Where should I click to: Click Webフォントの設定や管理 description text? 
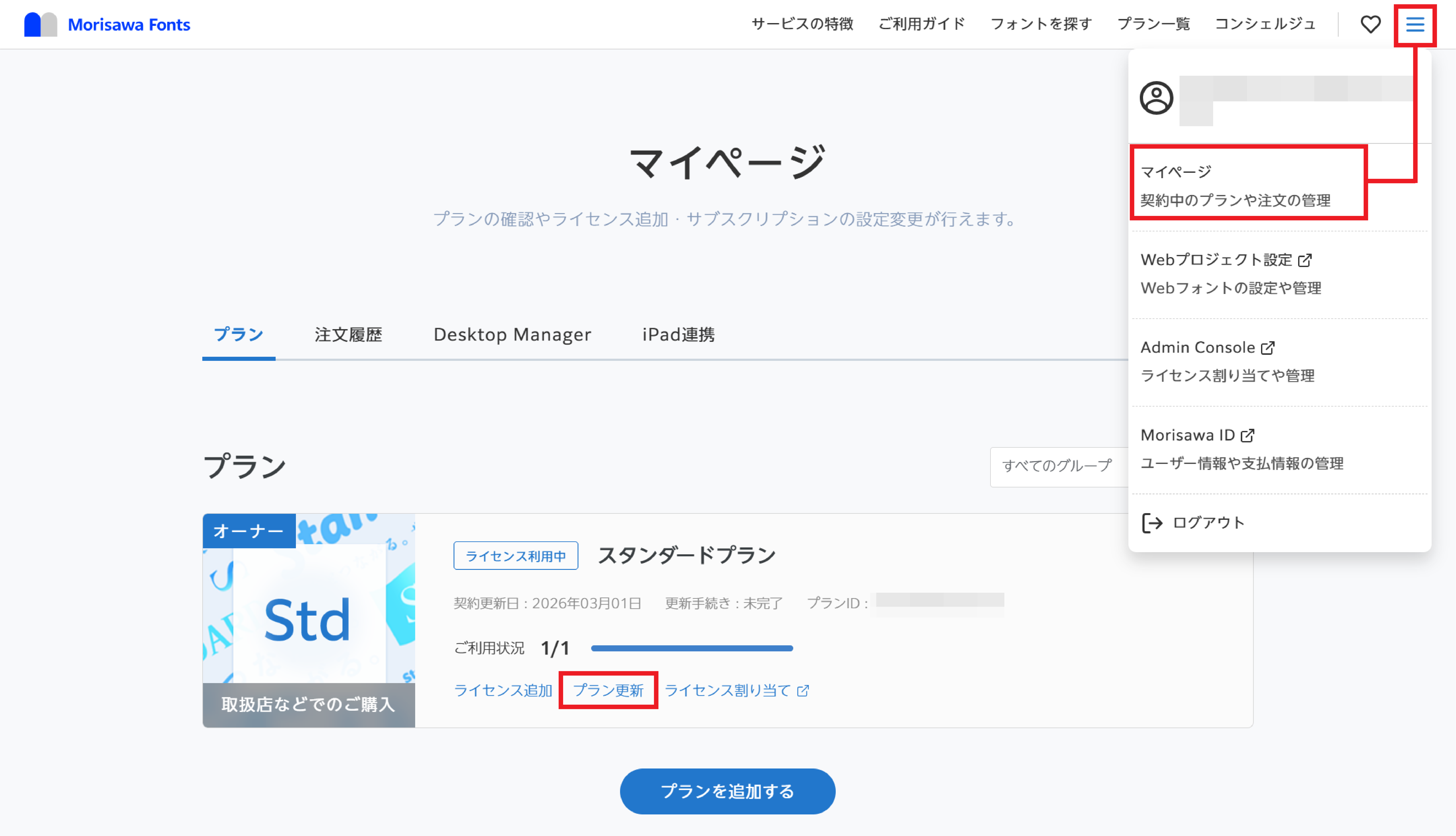pos(1231,288)
